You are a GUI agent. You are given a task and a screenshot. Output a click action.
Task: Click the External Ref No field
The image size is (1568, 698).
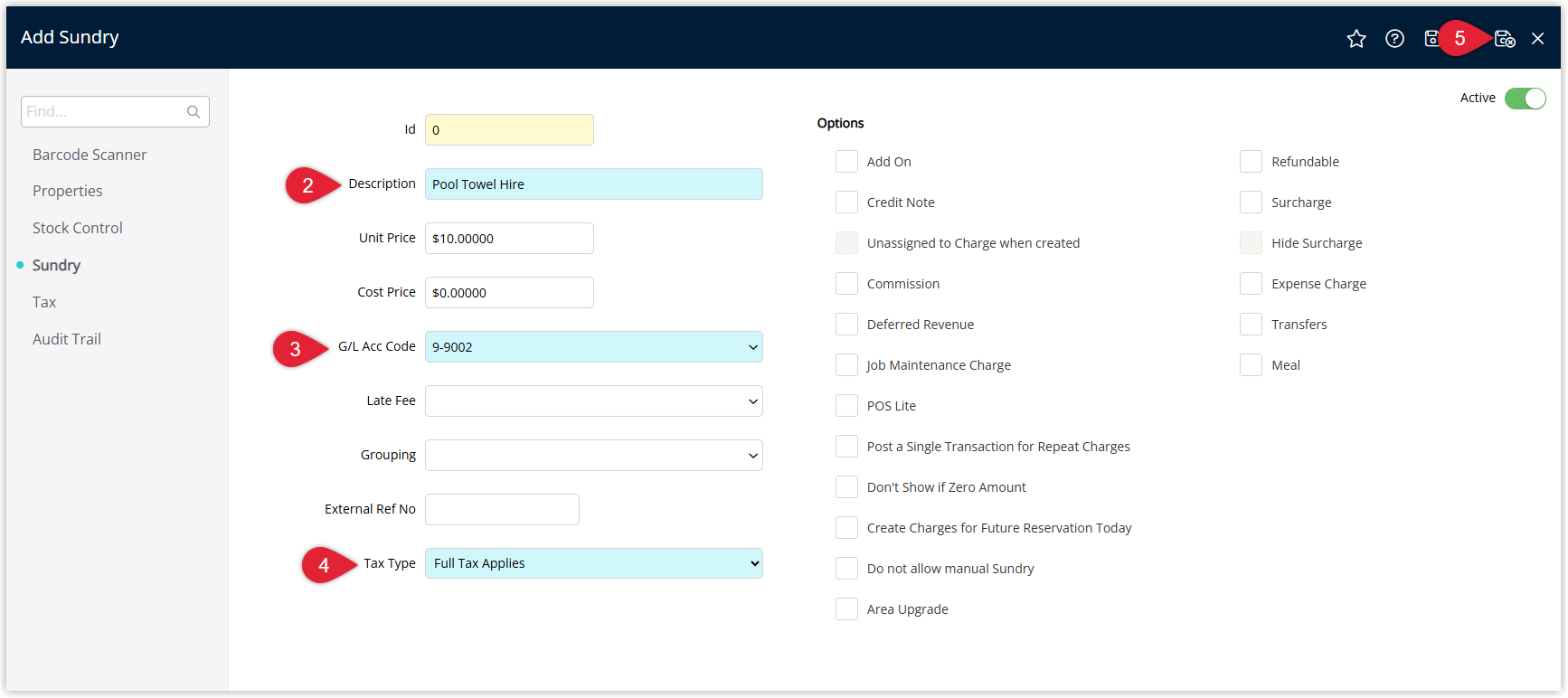pos(502,510)
